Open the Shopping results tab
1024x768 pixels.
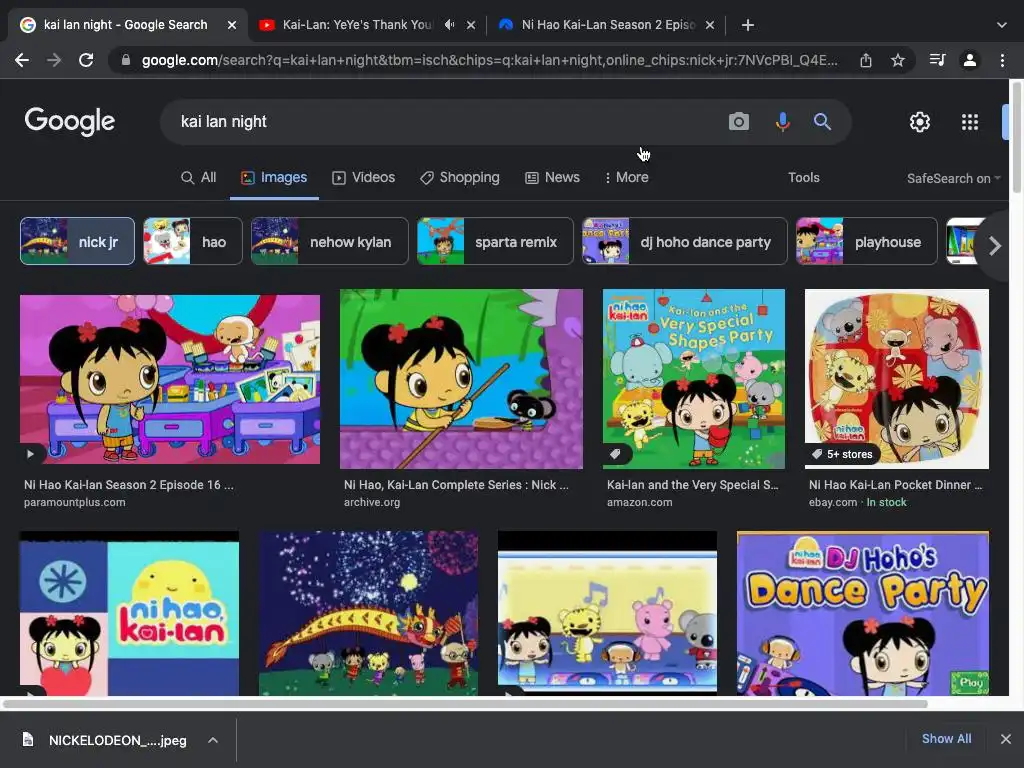[460, 178]
